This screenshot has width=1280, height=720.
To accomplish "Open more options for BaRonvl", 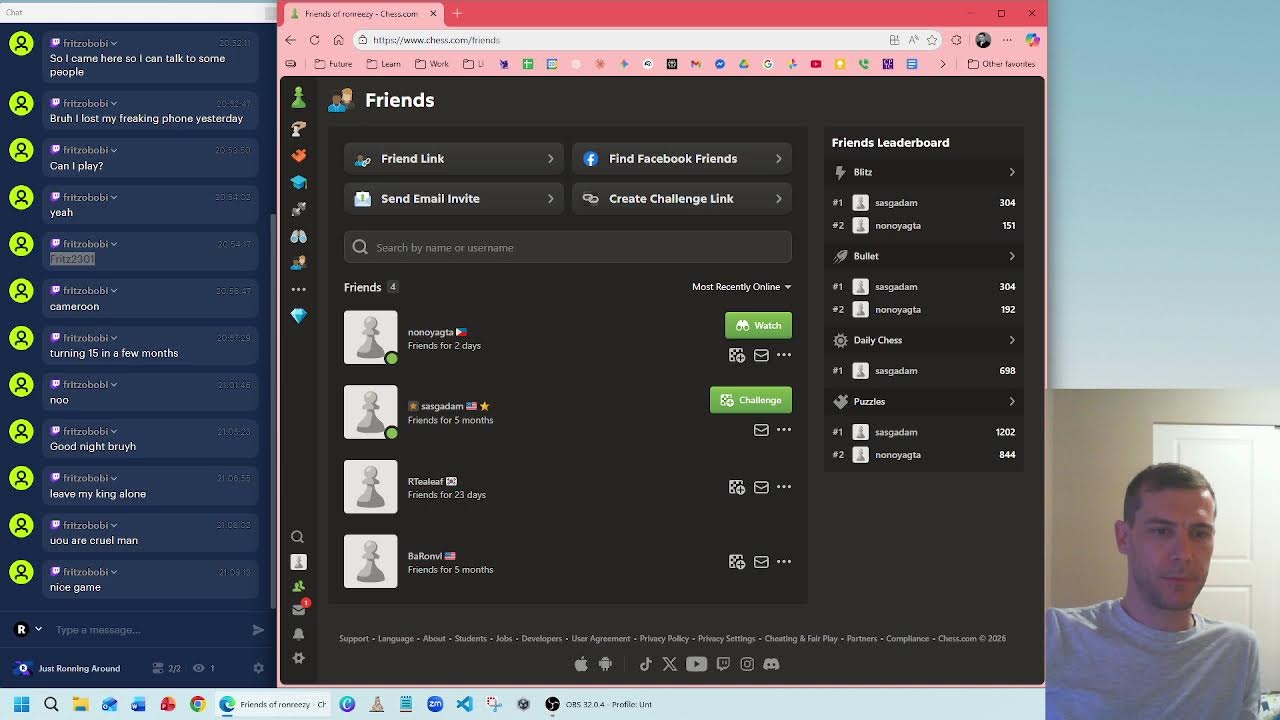I will [784, 562].
